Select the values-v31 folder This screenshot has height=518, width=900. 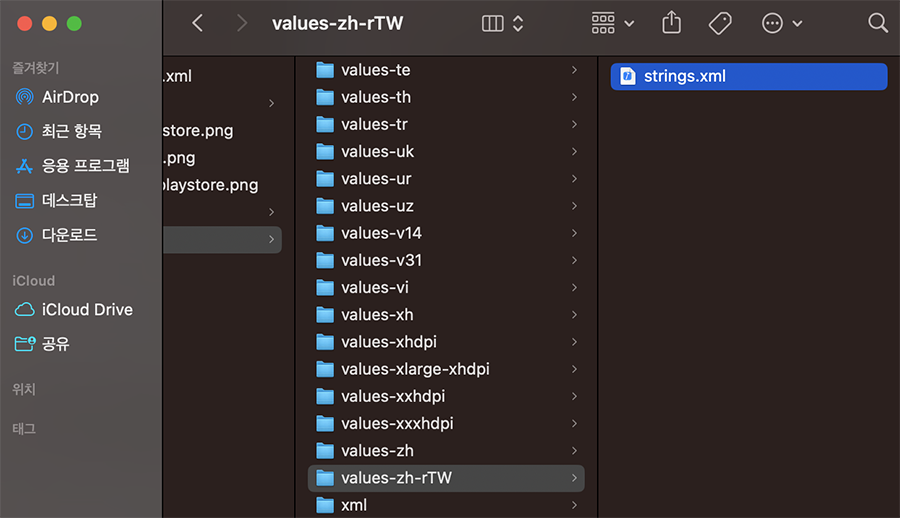(381, 260)
